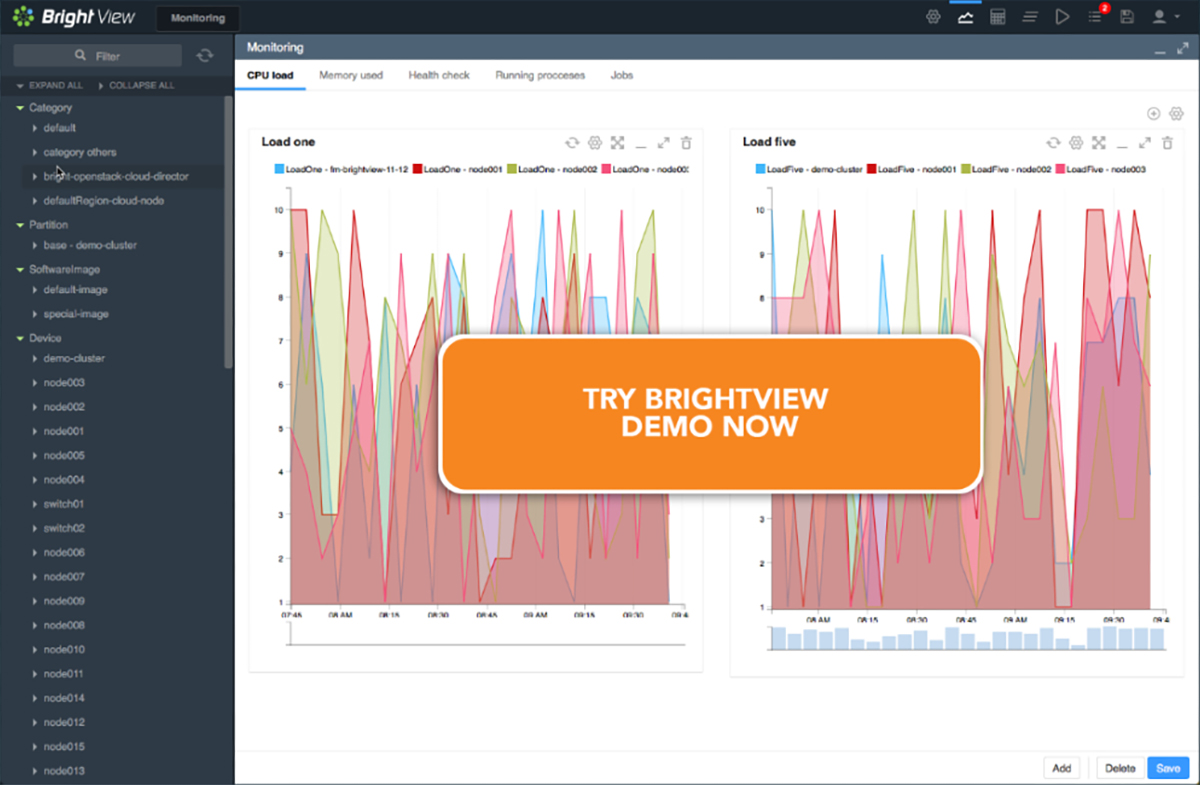
Task: Expand the default category node
Action: (x=35, y=128)
